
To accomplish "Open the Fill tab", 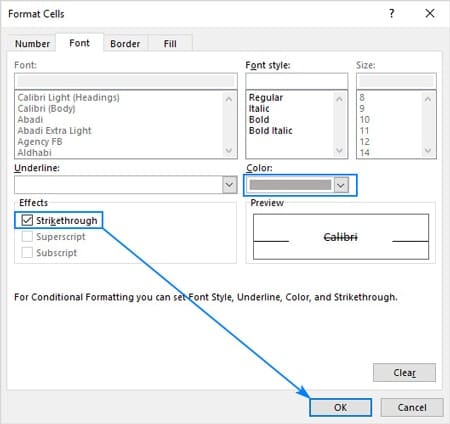I will pyautogui.click(x=170, y=44).
